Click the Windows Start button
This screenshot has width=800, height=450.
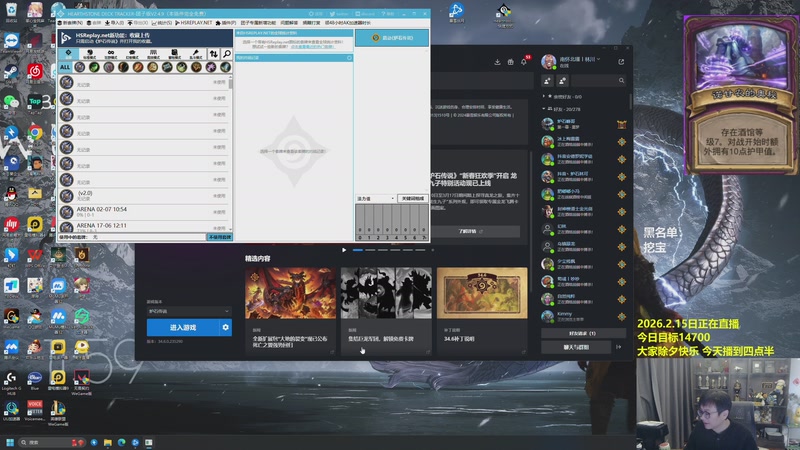coord(10,442)
